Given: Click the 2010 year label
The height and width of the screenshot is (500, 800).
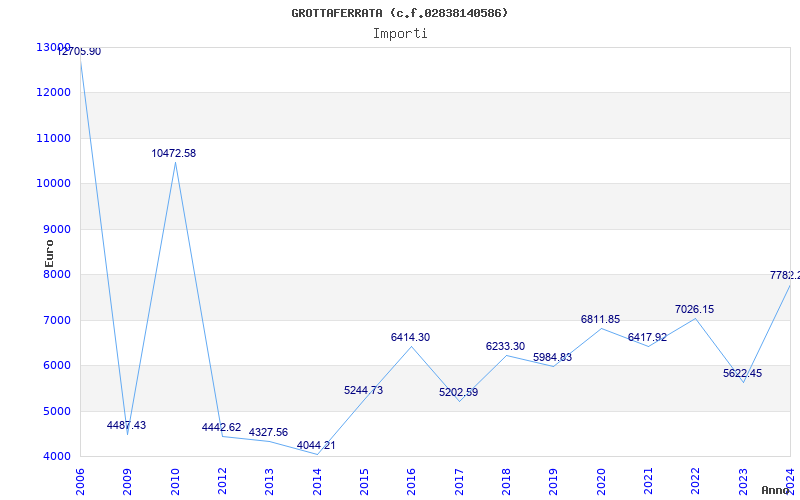Looking at the screenshot, I should [x=175, y=482].
